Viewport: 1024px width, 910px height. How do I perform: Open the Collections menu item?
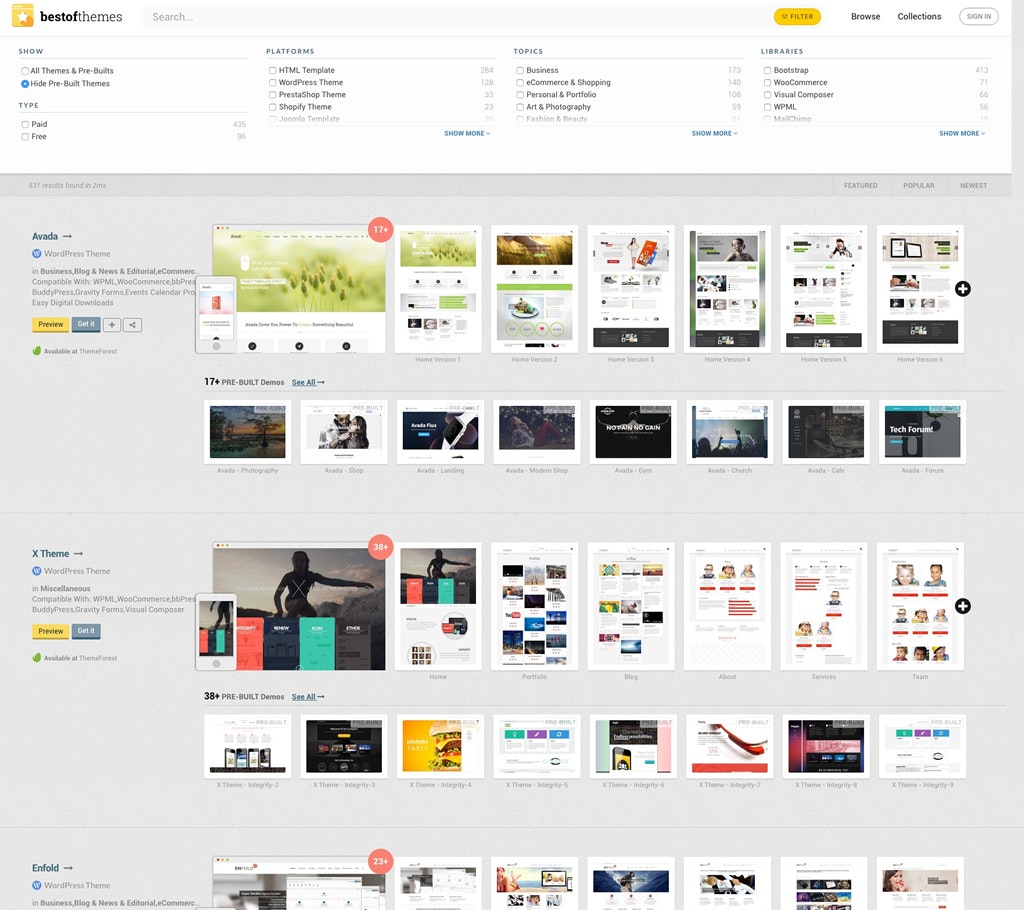click(x=919, y=16)
